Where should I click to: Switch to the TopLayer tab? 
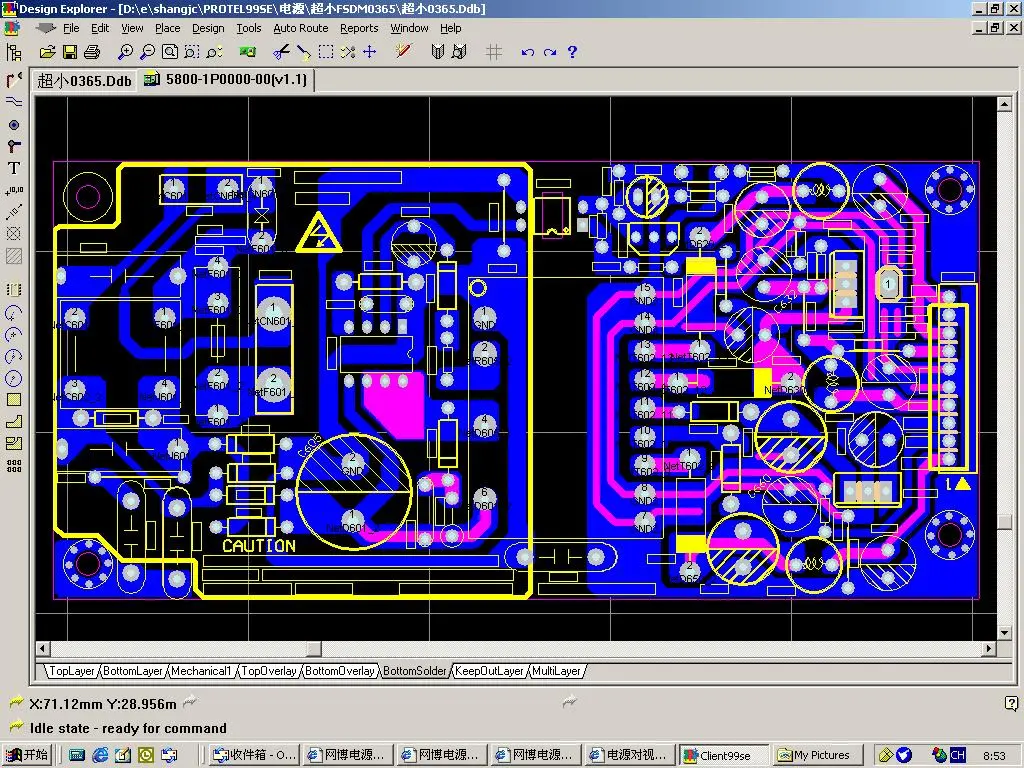click(72, 671)
